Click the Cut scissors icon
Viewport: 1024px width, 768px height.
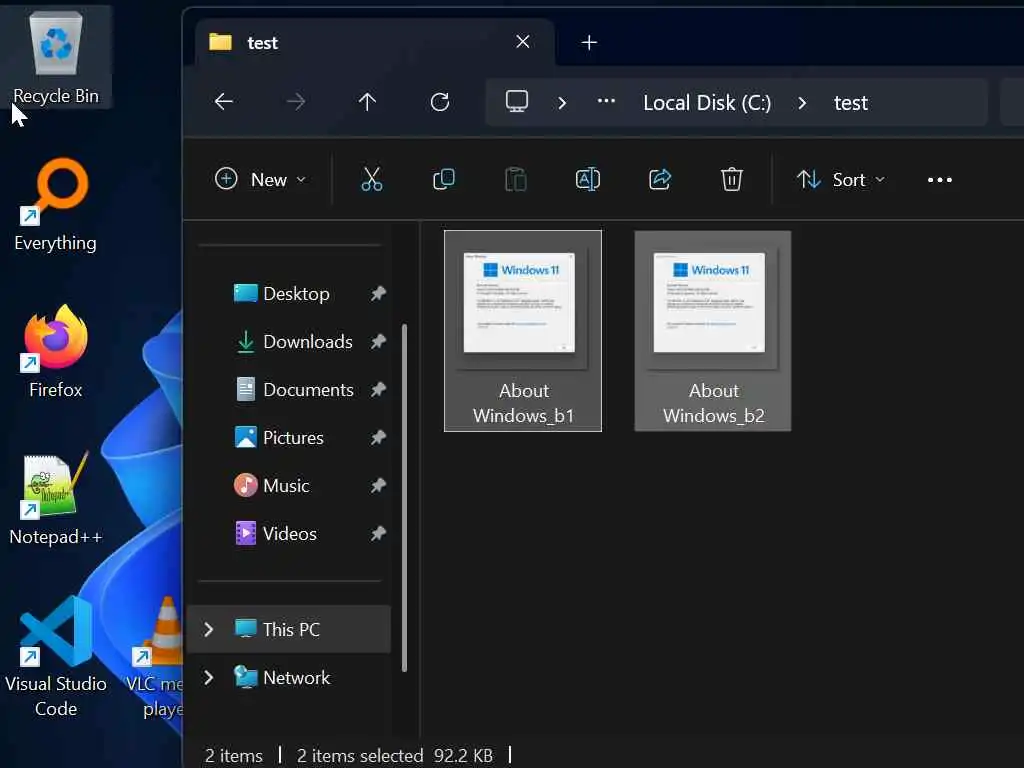[372, 179]
